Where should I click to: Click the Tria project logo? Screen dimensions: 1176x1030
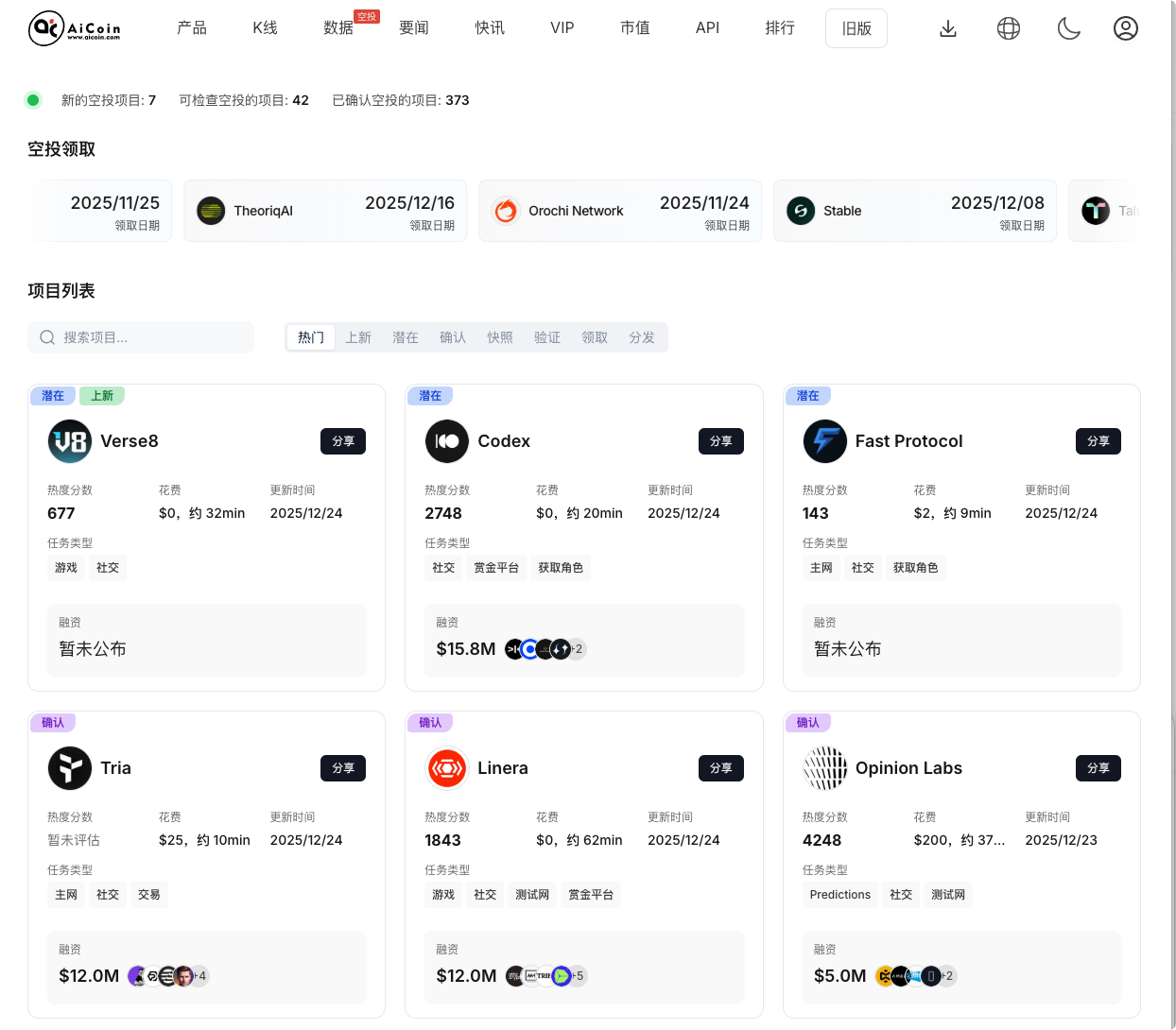(69, 768)
